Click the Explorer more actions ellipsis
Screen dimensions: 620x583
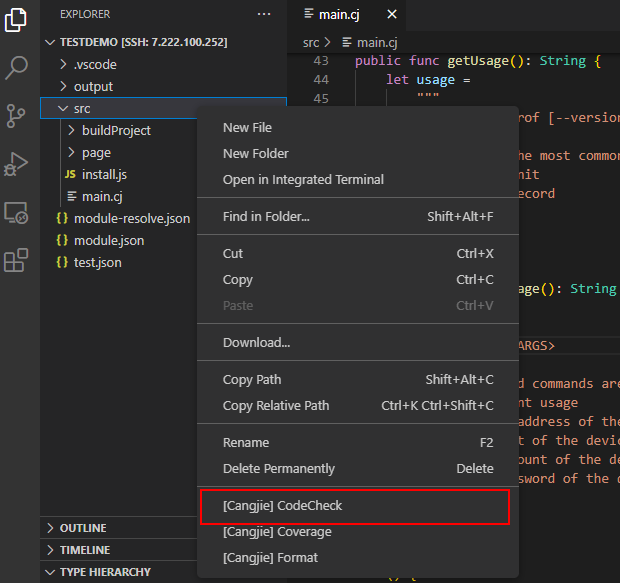pyautogui.click(x=264, y=14)
